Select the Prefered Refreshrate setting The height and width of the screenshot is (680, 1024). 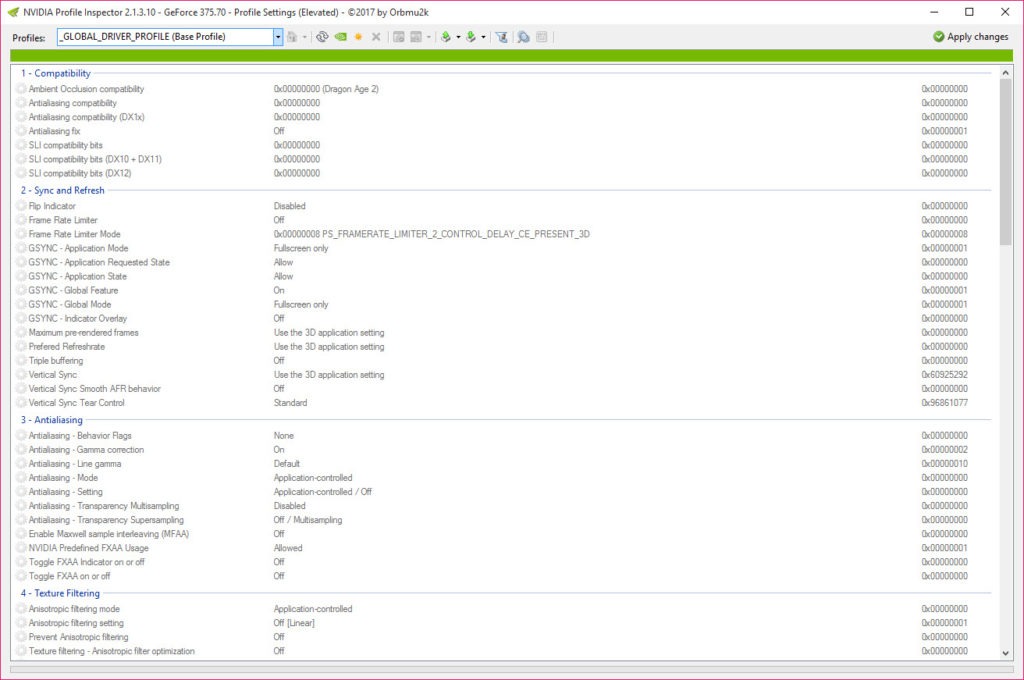tap(67, 347)
